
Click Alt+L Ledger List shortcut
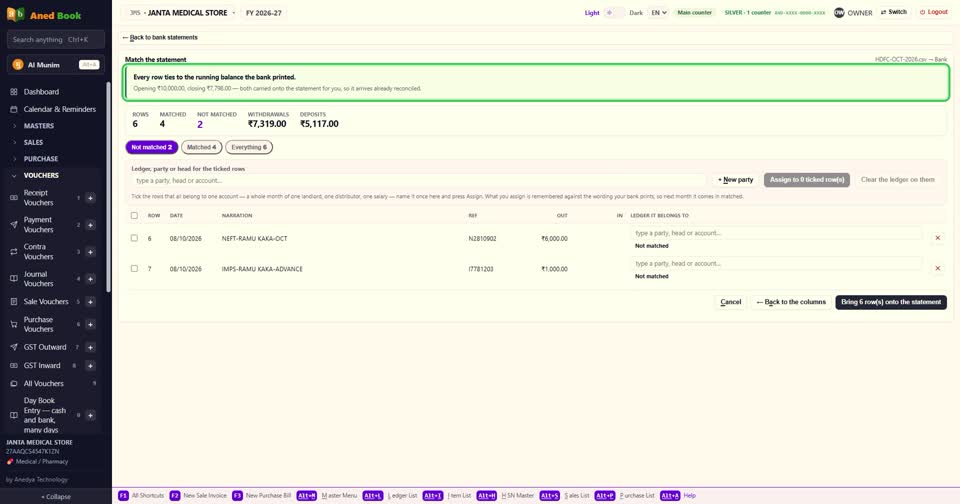390,495
